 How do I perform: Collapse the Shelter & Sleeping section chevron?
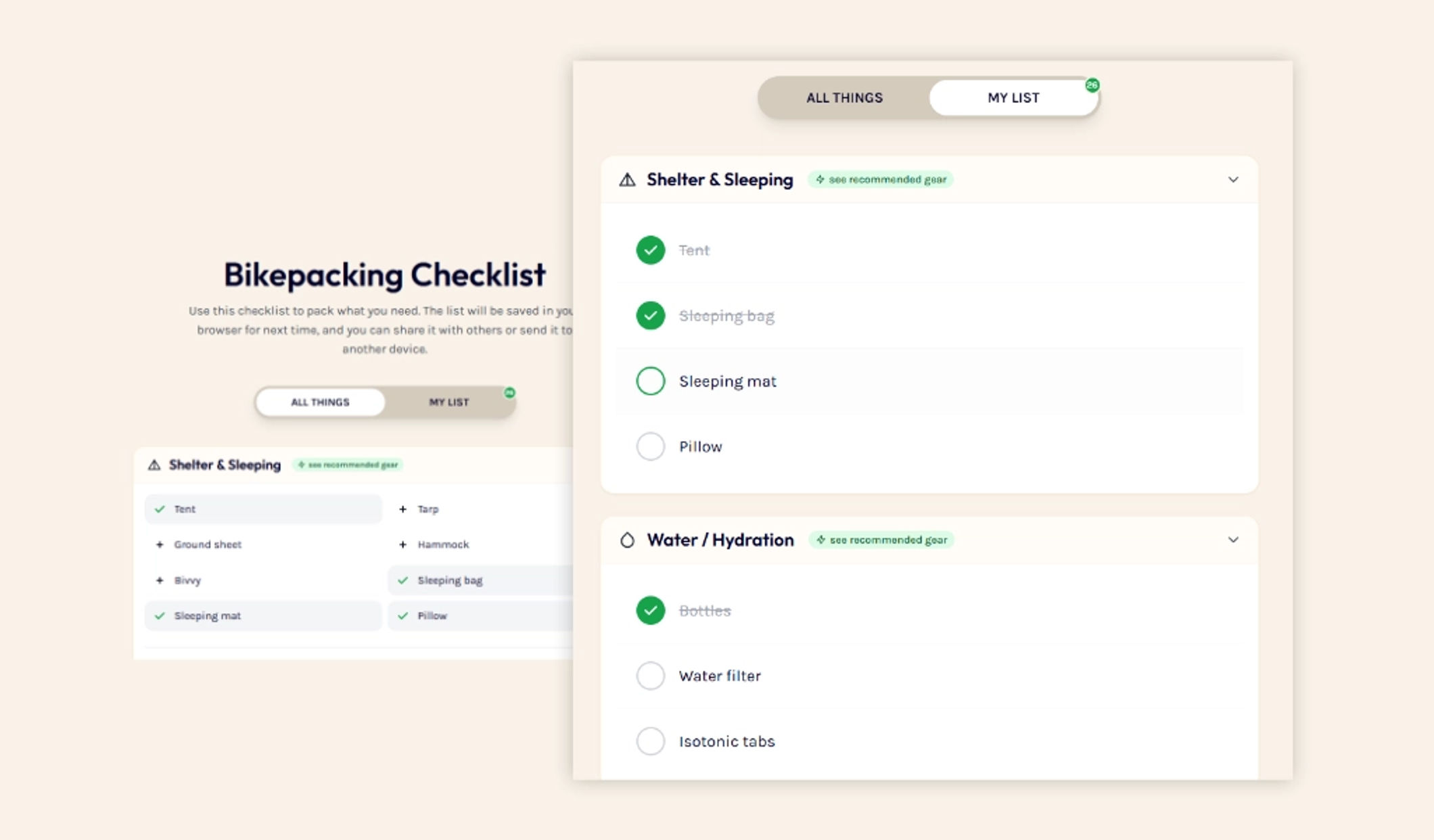coord(1233,180)
